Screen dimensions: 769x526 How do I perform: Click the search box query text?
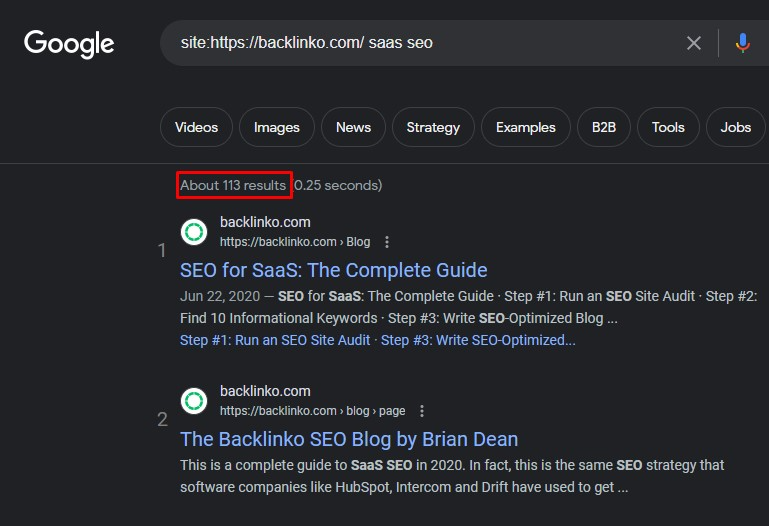point(307,43)
